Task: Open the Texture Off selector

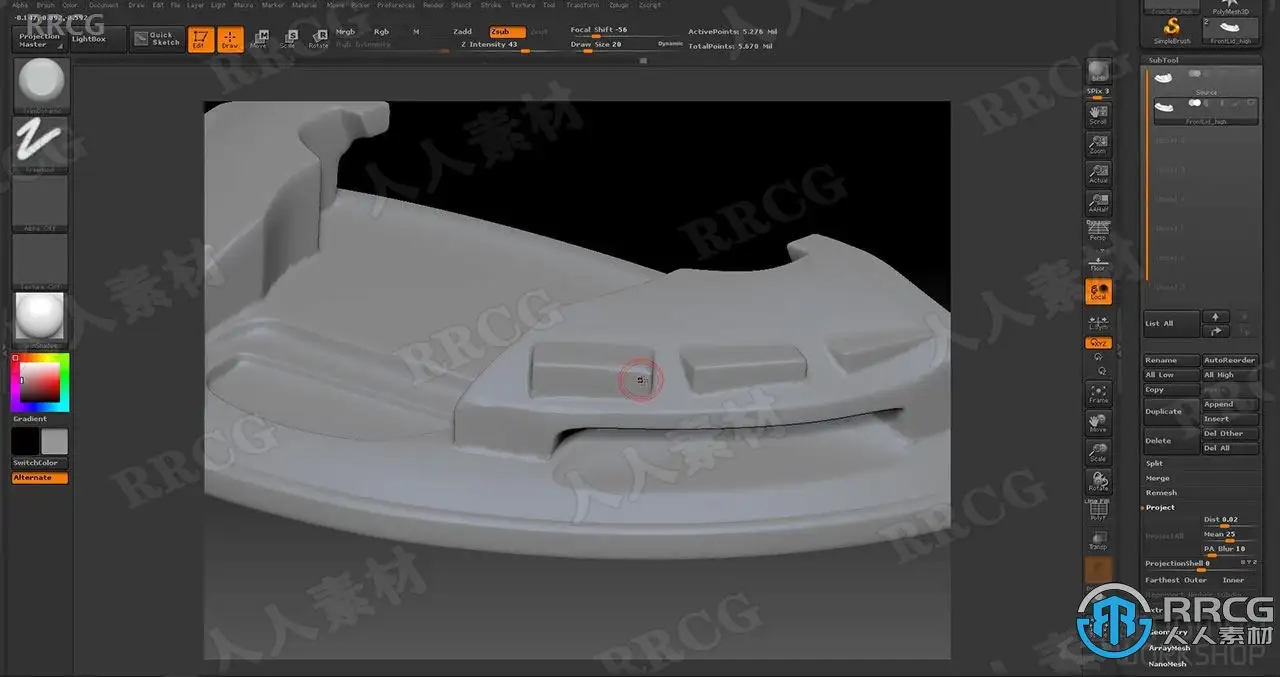Action: click(41, 262)
